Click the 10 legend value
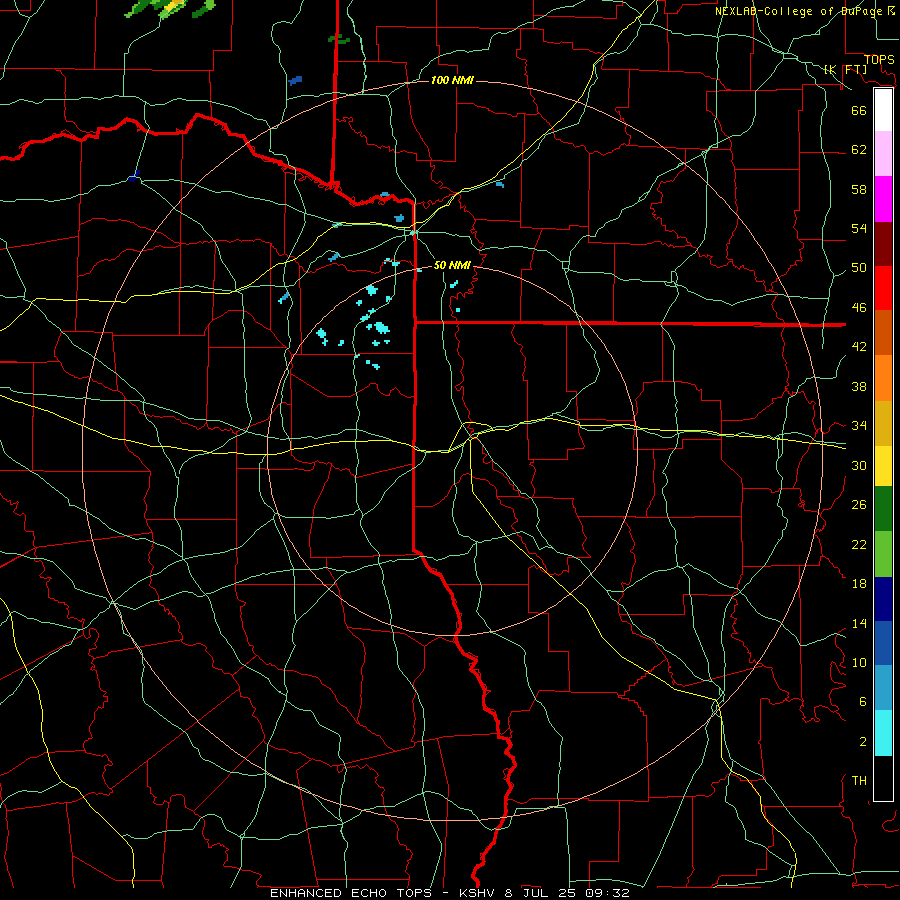Screen dimensions: 900x900 (x=859, y=663)
